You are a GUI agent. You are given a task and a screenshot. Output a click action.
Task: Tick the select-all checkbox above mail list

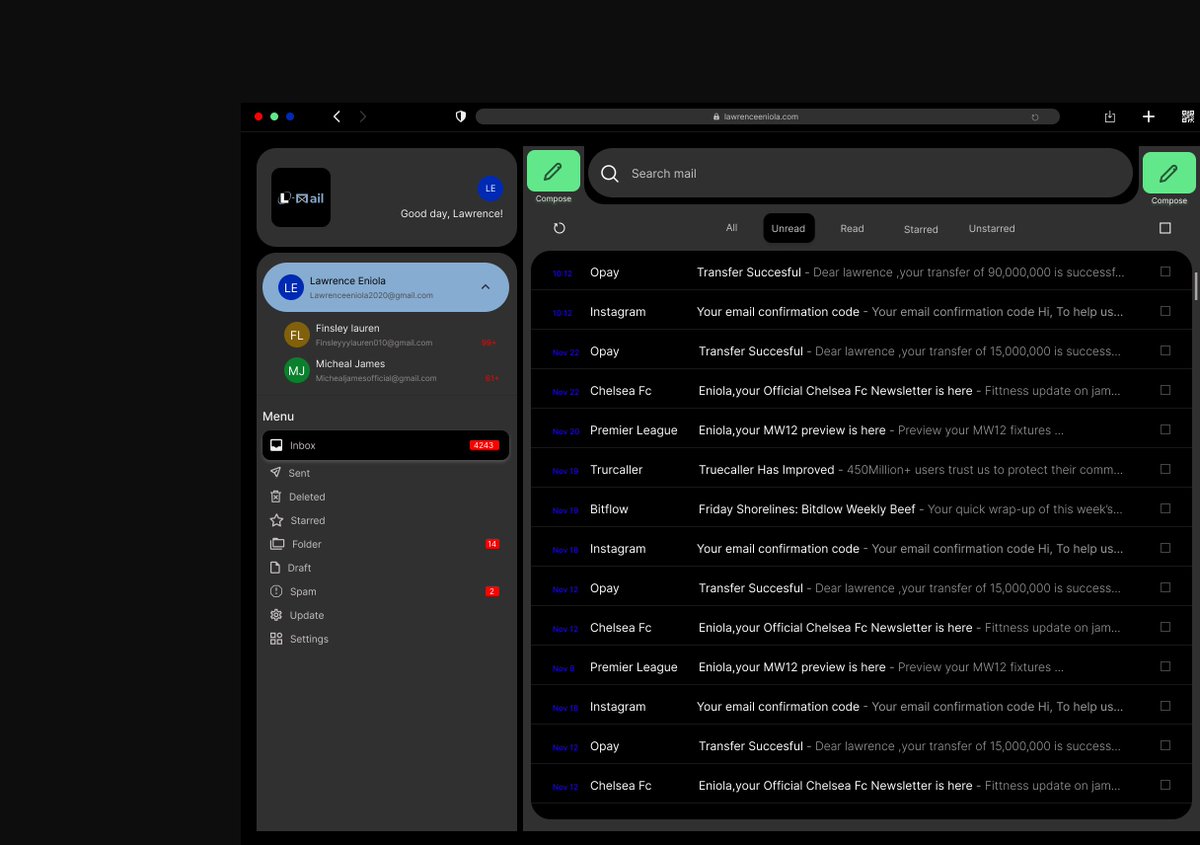1165,228
